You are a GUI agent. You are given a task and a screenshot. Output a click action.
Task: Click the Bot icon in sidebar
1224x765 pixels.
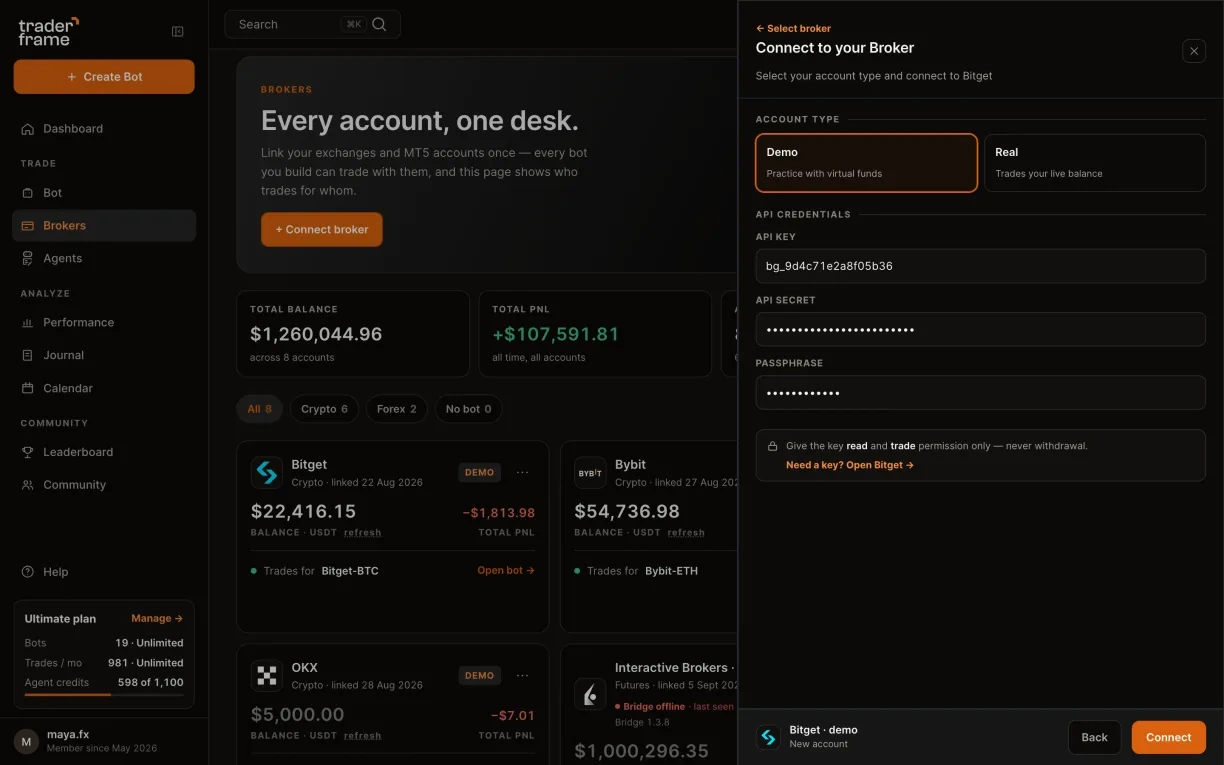coord(28,193)
